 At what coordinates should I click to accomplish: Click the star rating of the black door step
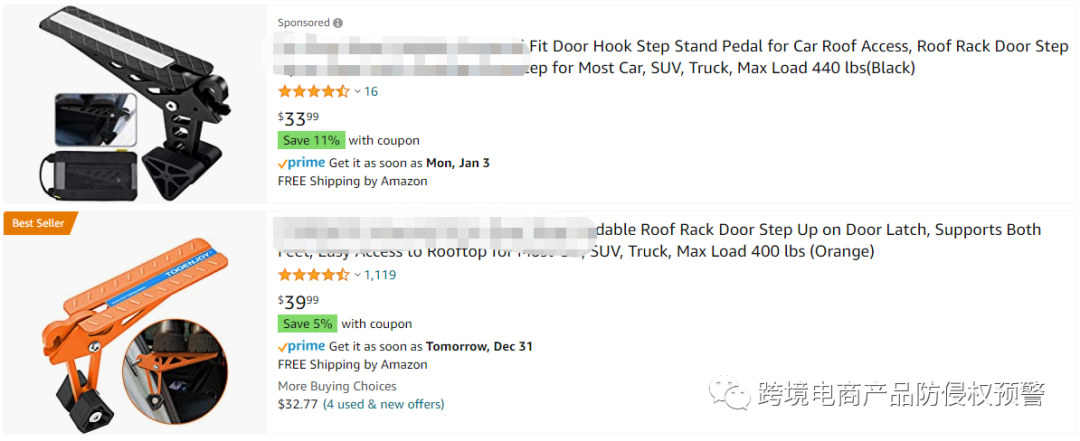click(313, 91)
